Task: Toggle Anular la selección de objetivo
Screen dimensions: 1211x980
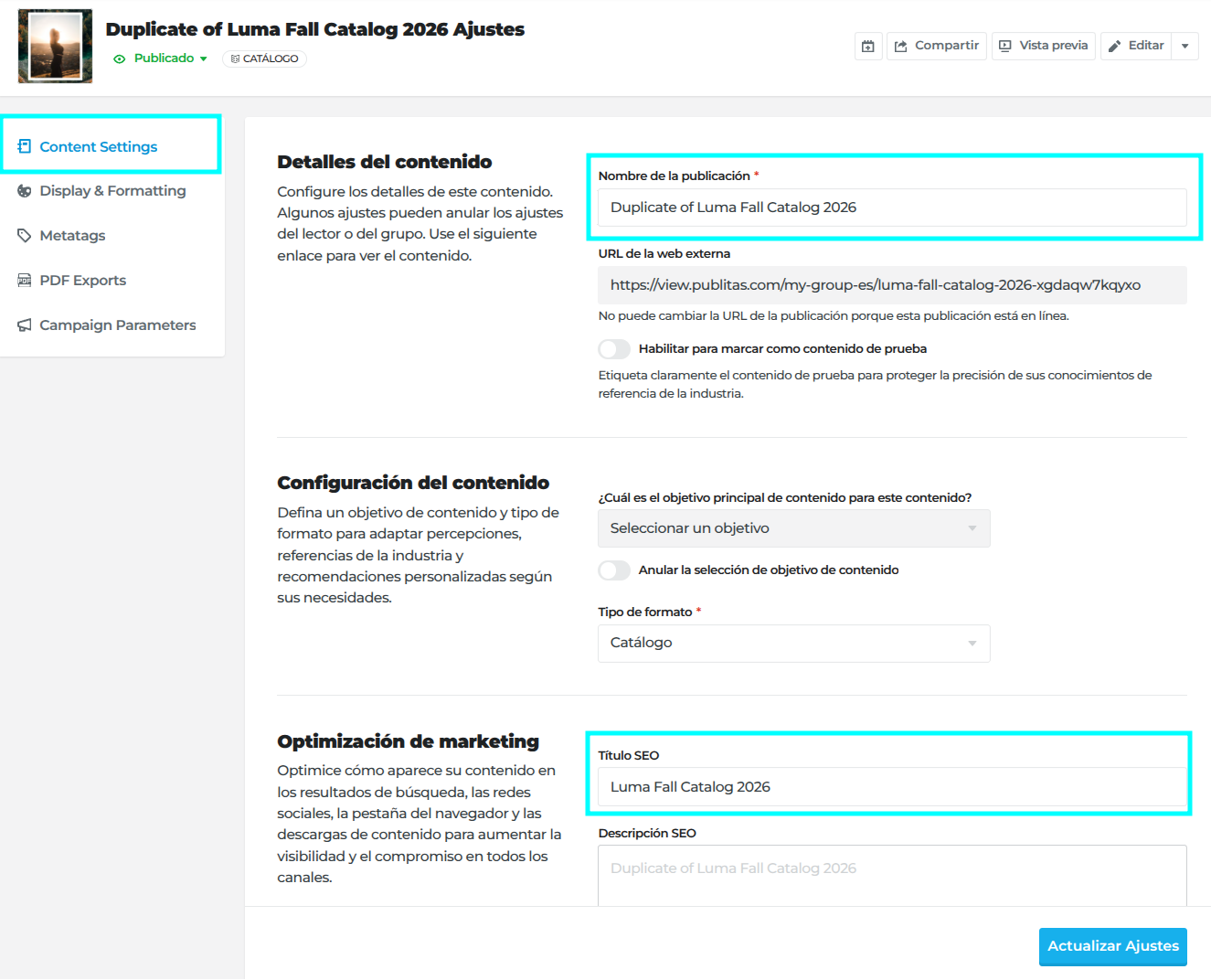Action: coord(614,570)
